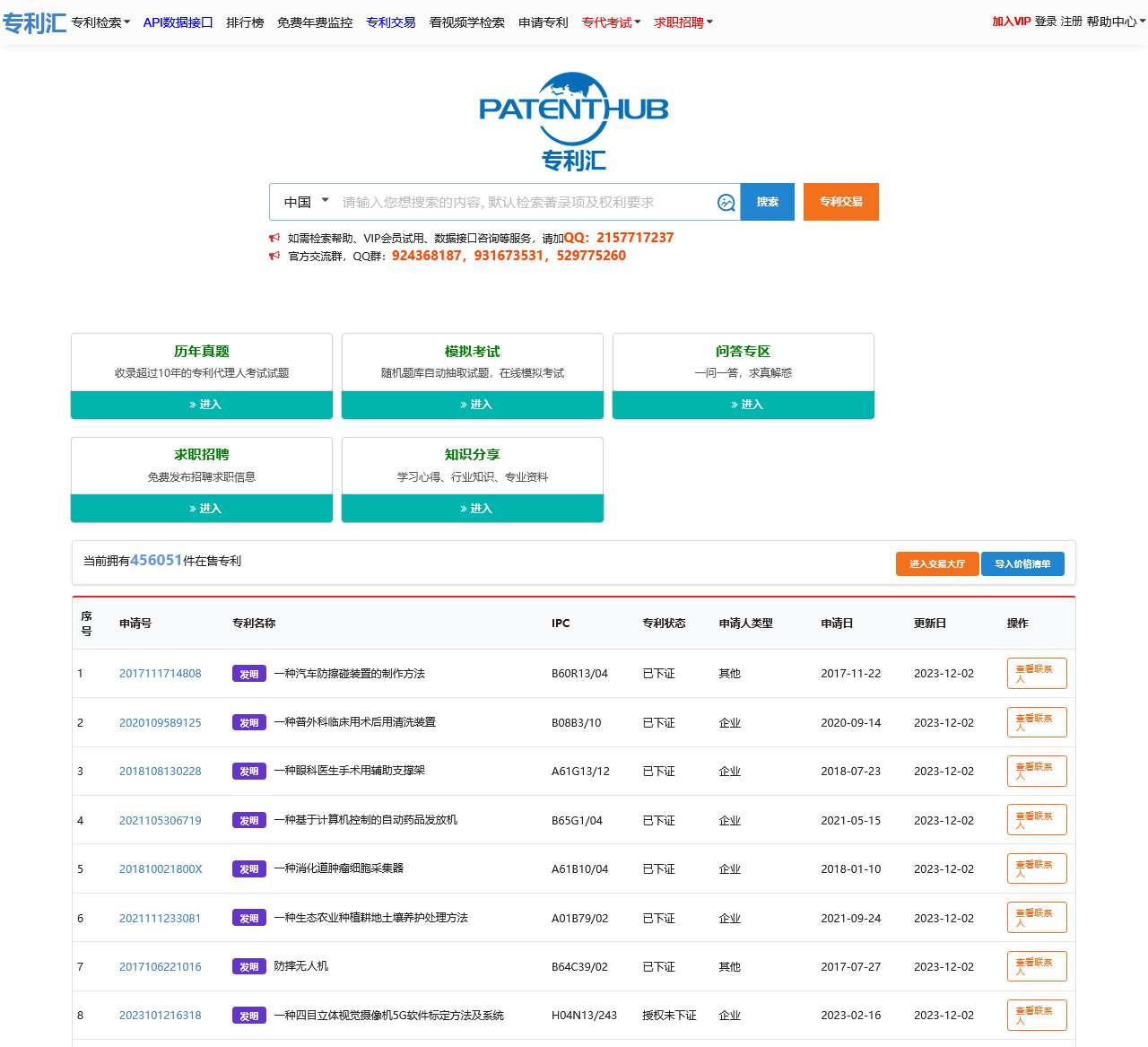
Task: Open 申请专利 navigation item
Action: (x=544, y=22)
